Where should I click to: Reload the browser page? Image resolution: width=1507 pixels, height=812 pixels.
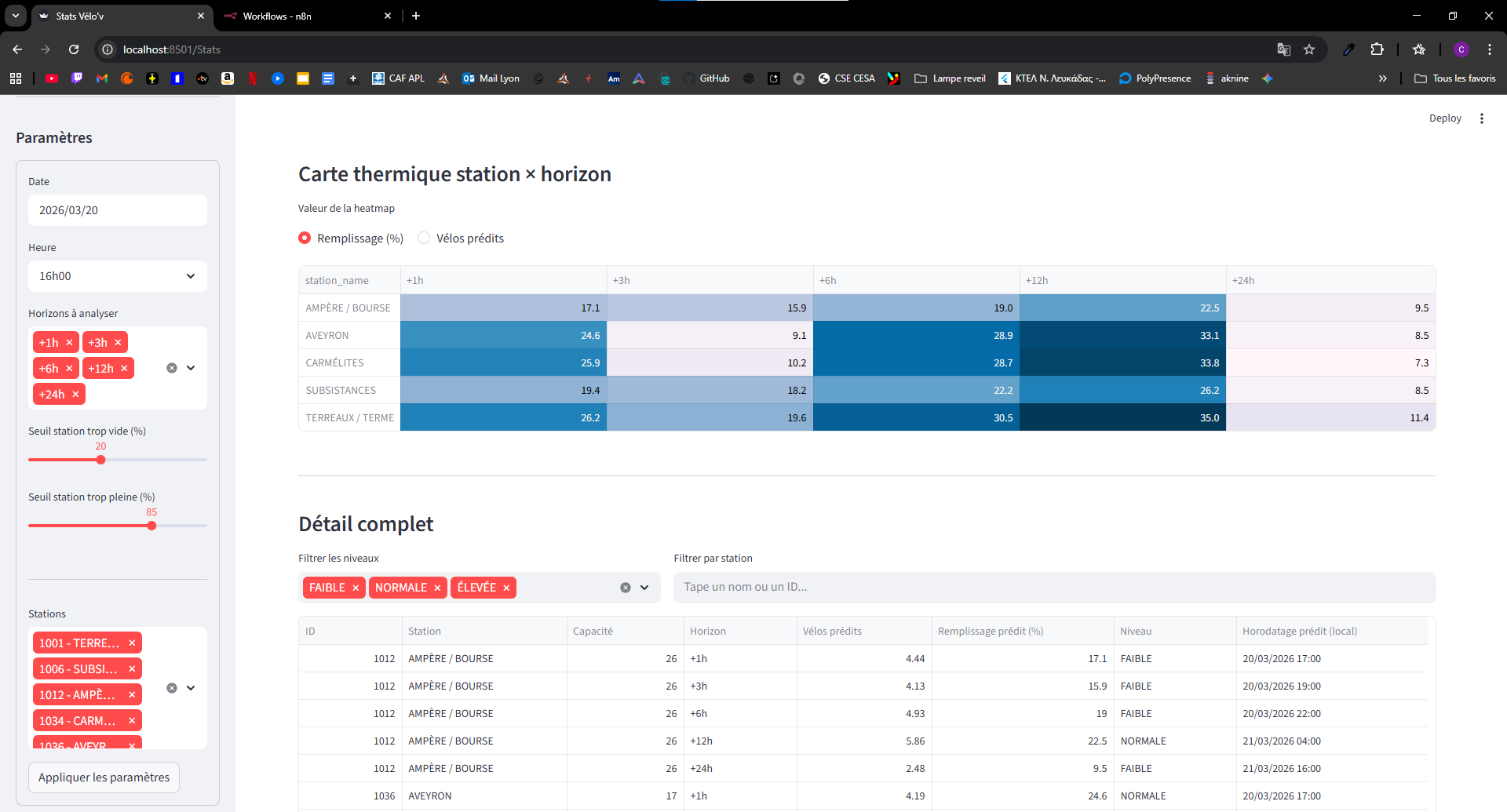pos(74,49)
